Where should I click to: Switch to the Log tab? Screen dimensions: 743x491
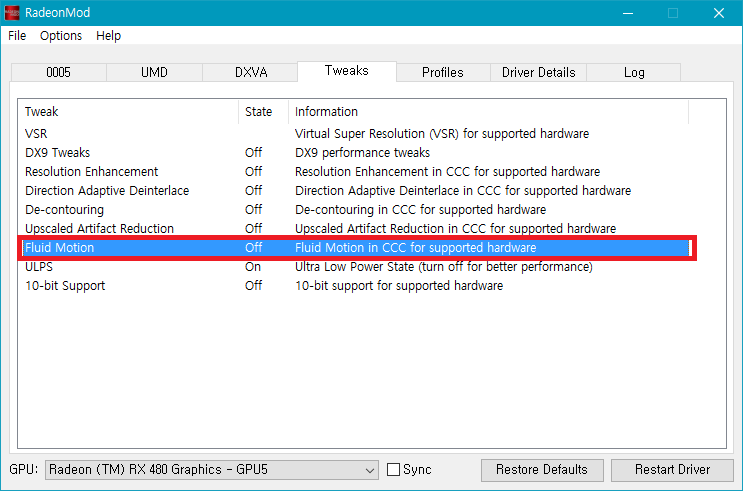(634, 73)
